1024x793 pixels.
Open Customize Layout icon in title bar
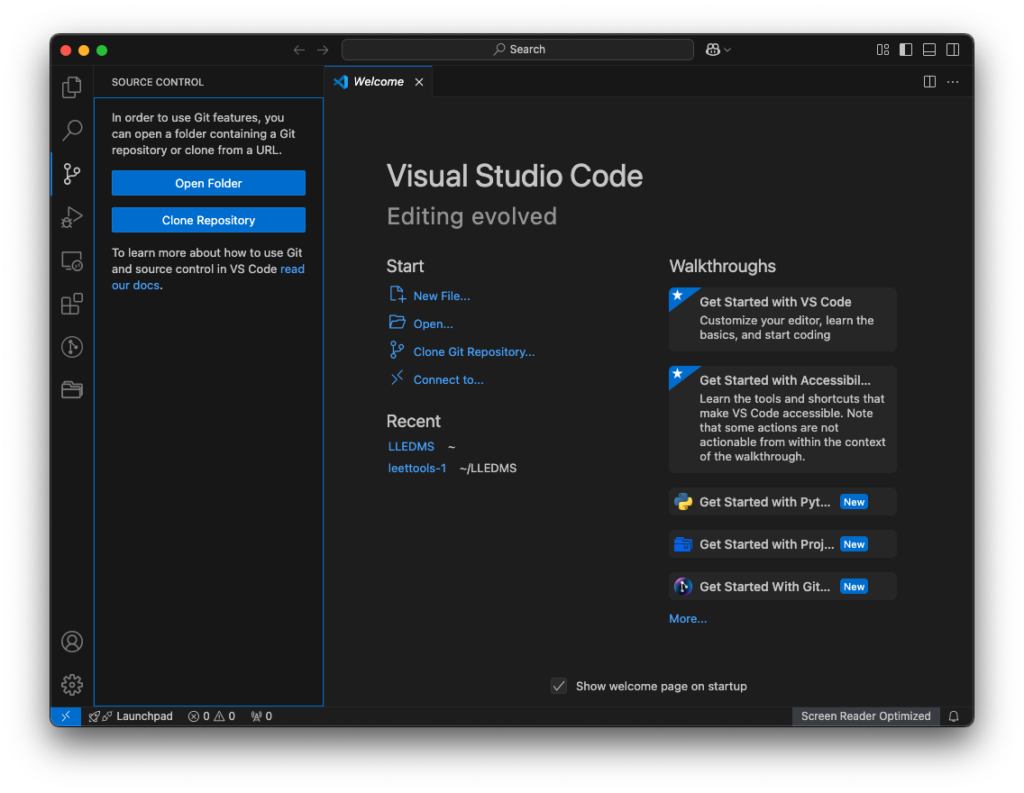pyautogui.click(x=883, y=50)
